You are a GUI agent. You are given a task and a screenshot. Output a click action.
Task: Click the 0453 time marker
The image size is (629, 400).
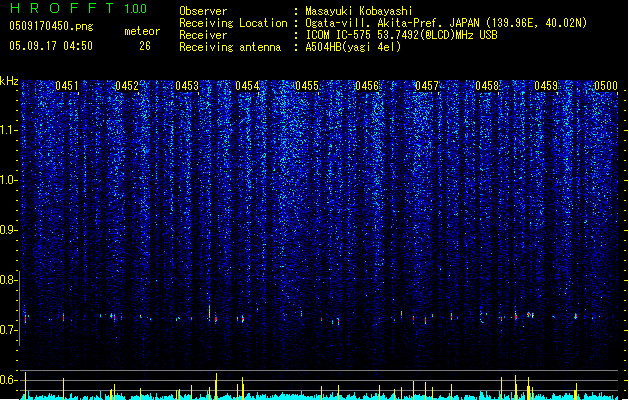point(187,86)
